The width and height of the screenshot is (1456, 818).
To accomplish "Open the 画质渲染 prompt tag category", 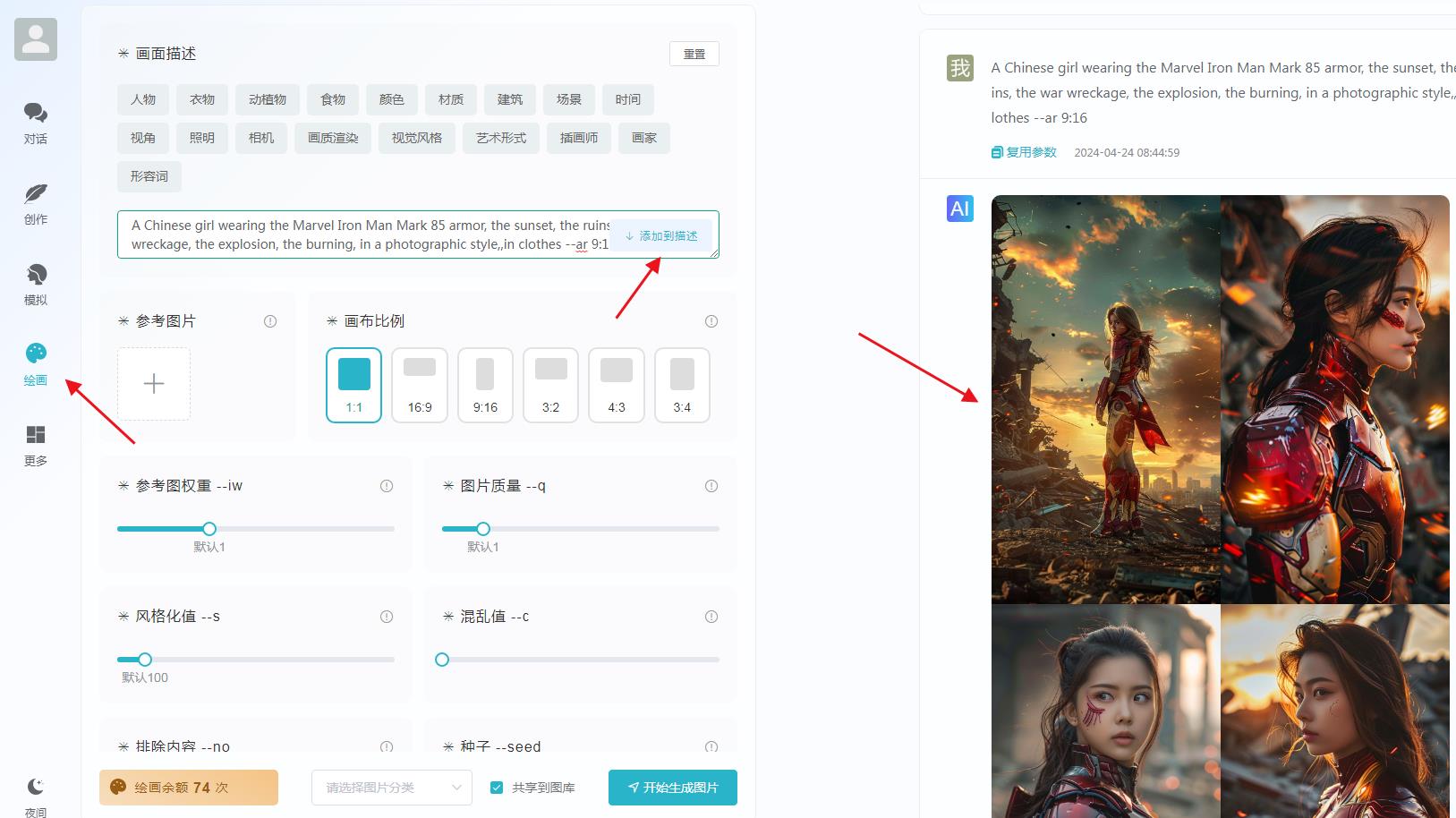I will [333, 138].
